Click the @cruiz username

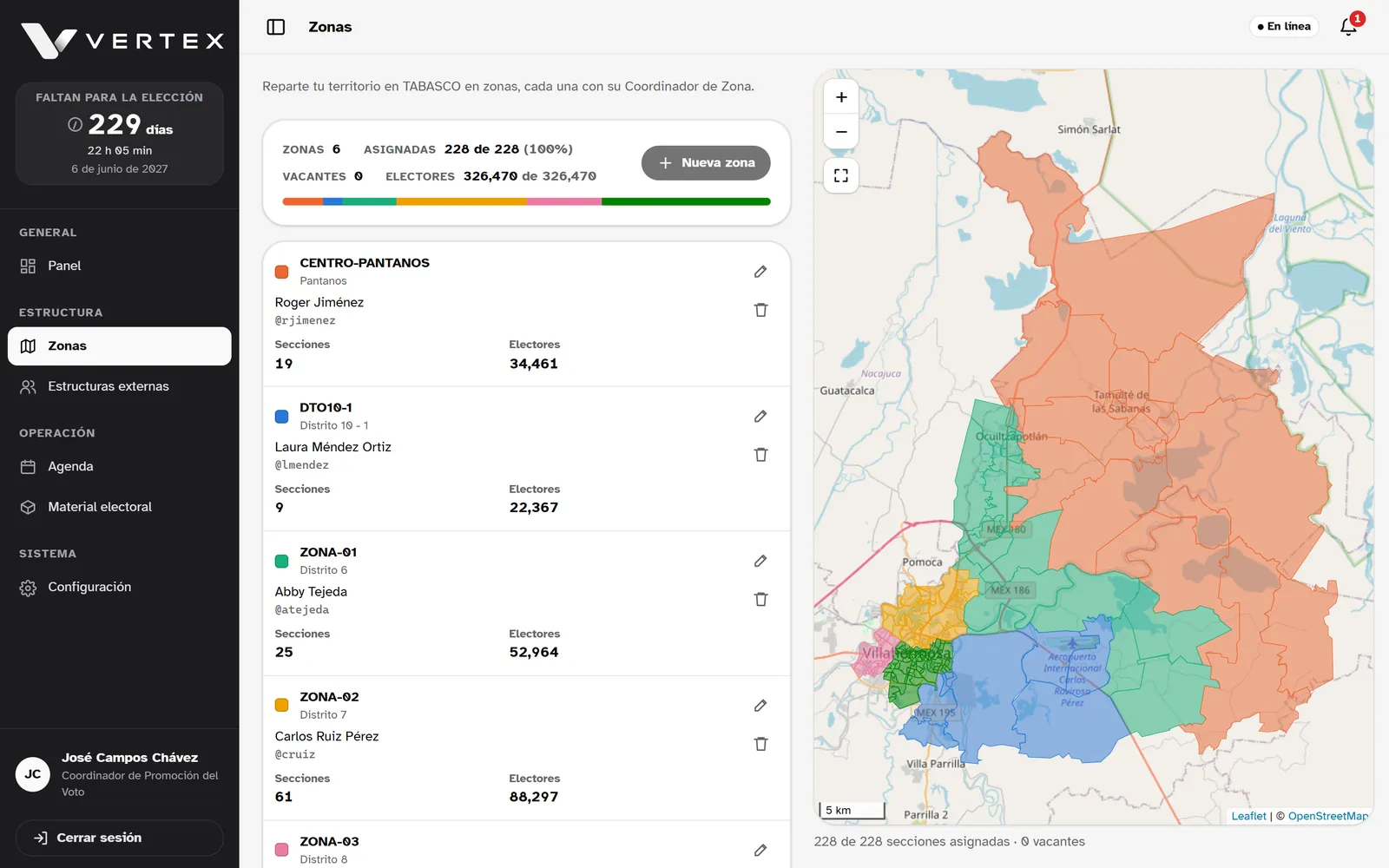(295, 755)
